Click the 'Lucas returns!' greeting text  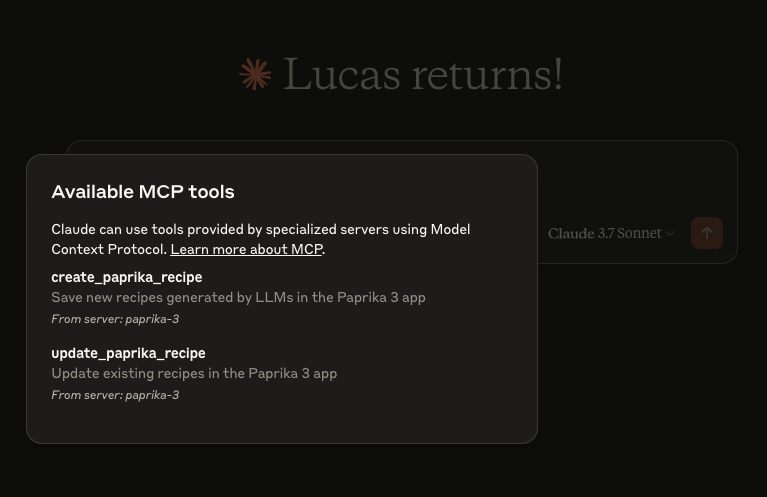[422, 75]
